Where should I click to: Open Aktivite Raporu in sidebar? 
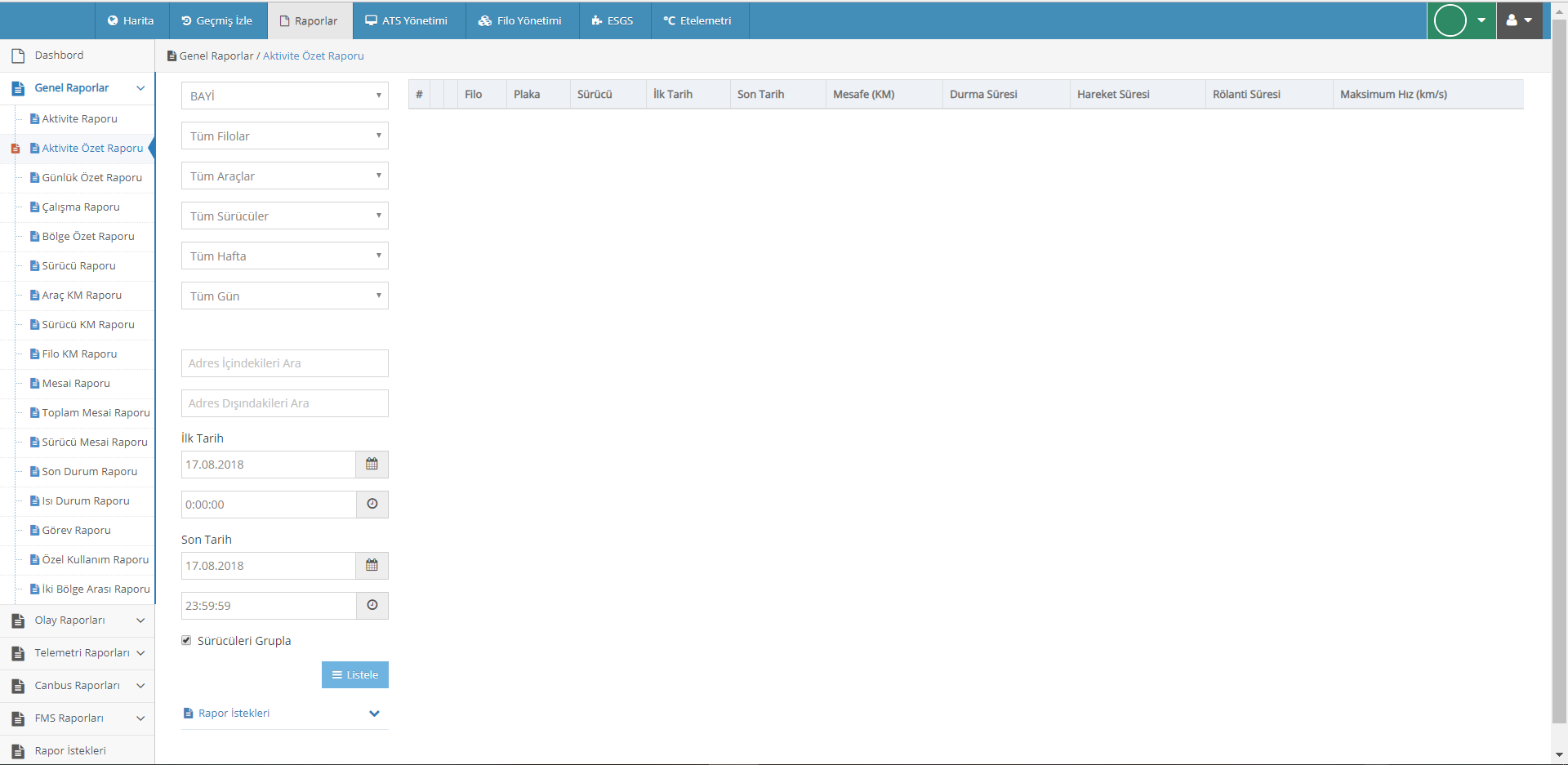coord(79,119)
